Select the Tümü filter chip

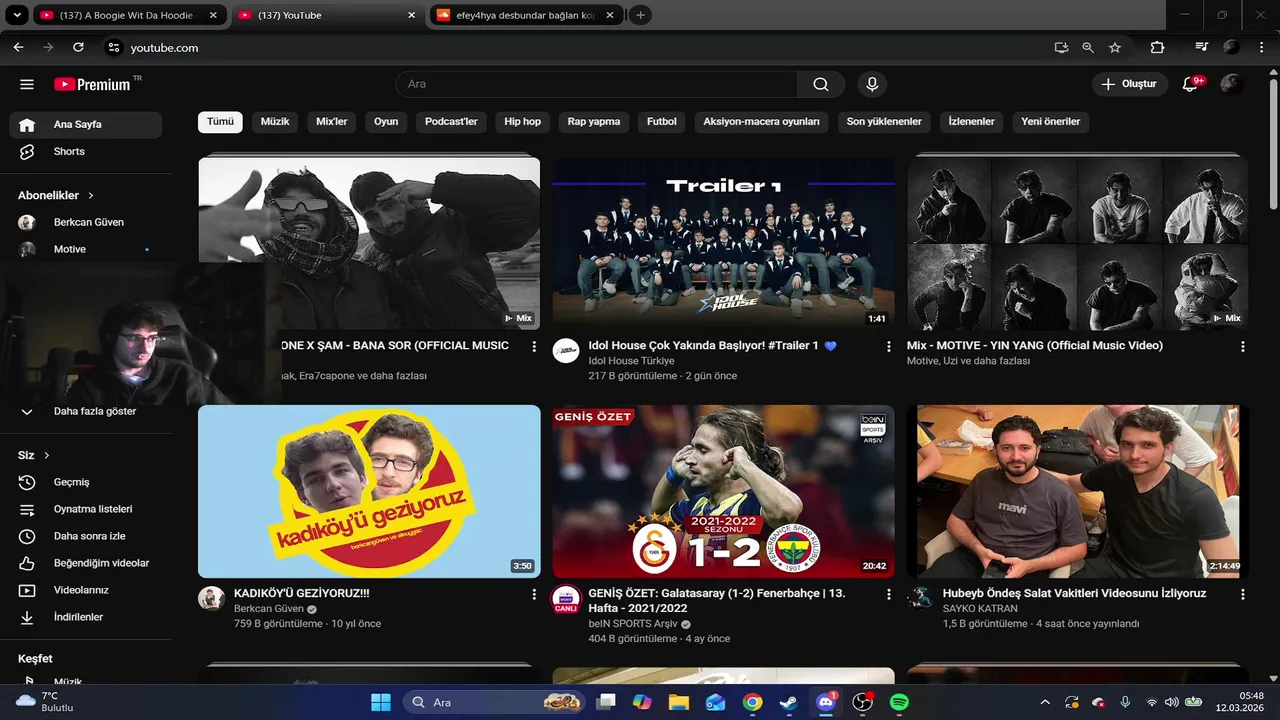[220, 121]
